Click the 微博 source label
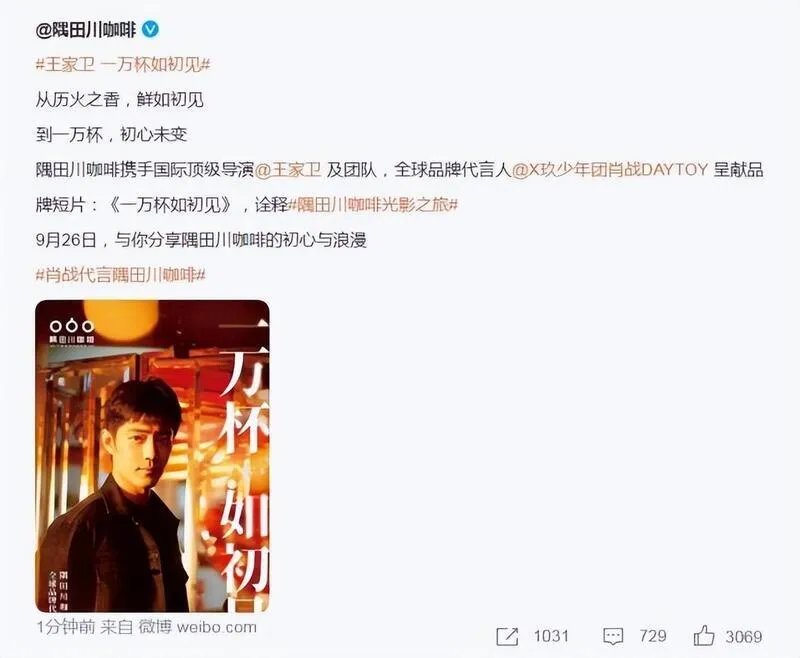Screen dimensions: 800x658 click(x=155, y=627)
